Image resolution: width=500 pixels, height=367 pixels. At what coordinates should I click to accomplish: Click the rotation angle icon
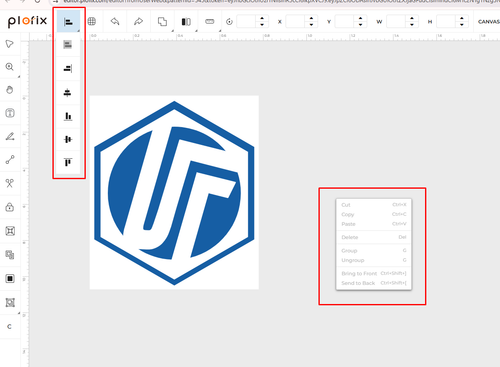coord(229,22)
